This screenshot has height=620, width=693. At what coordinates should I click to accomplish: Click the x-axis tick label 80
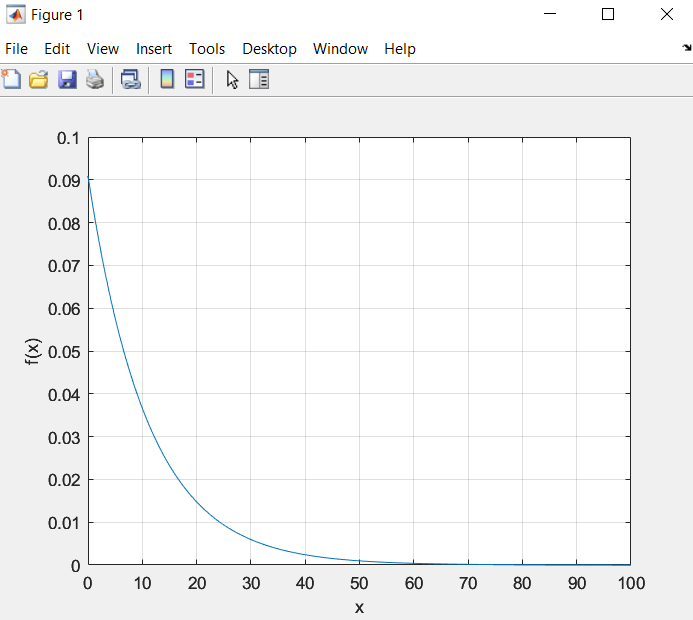point(522,583)
